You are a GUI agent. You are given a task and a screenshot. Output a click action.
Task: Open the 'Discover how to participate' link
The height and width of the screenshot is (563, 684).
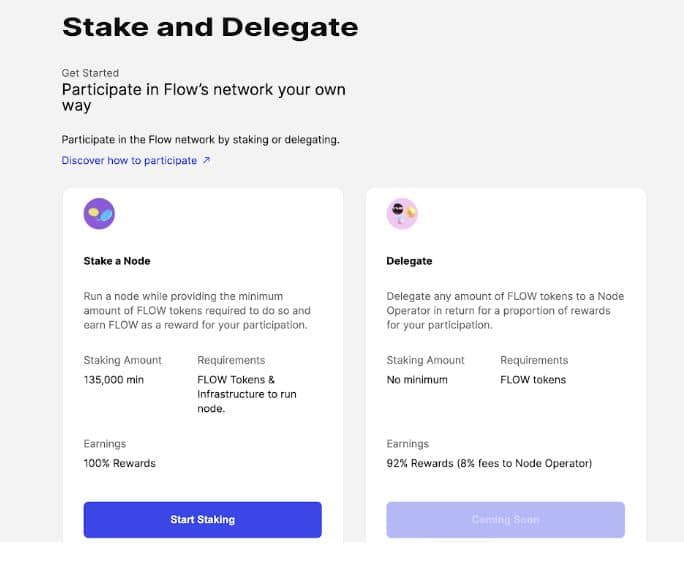tap(129, 160)
